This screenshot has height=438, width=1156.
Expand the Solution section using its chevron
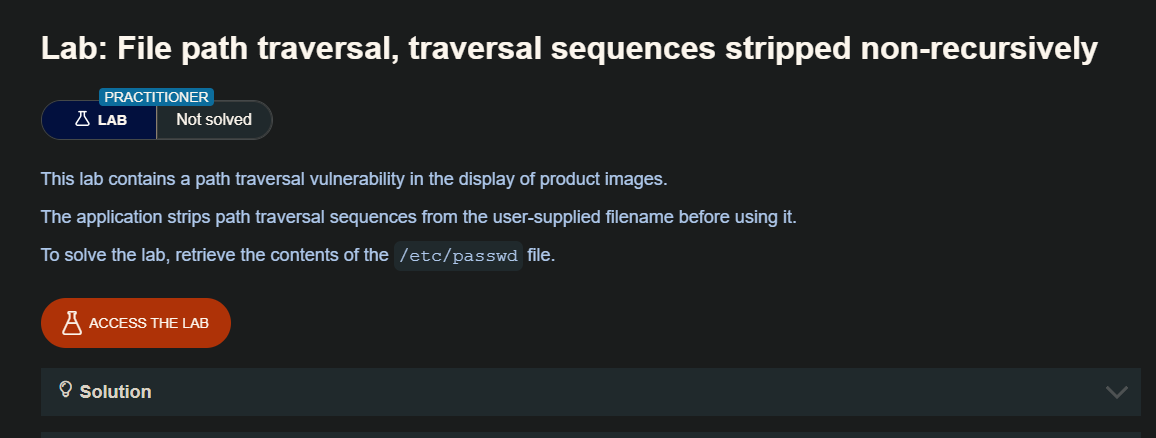pyautogui.click(x=1116, y=392)
